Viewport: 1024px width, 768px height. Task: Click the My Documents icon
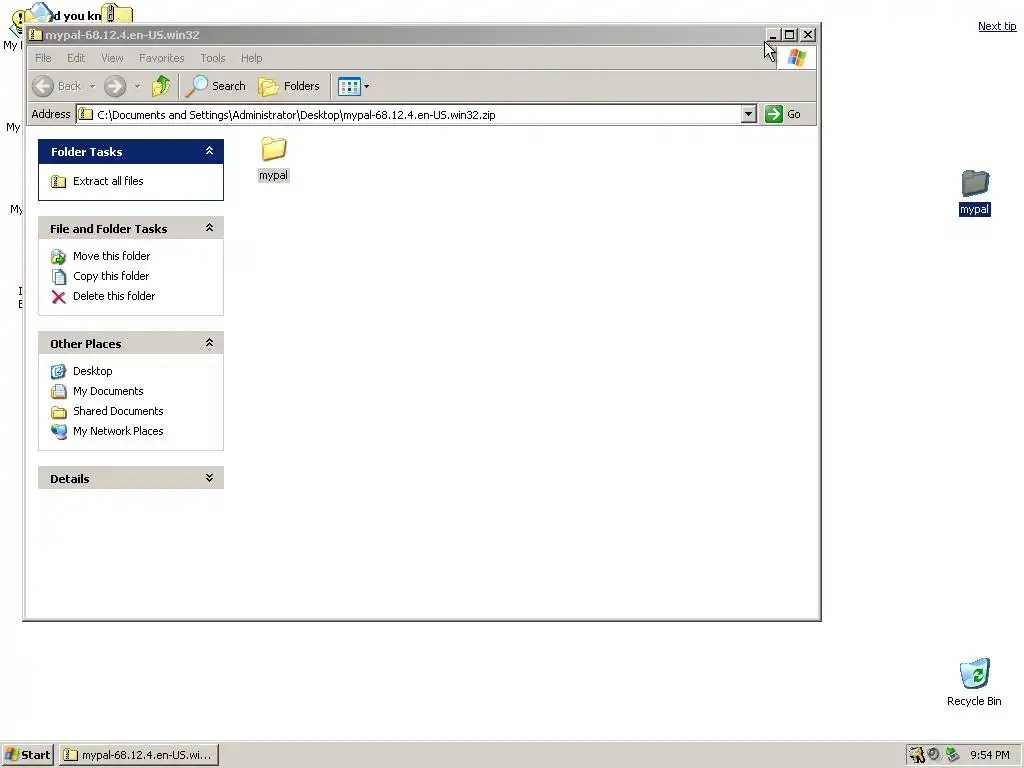(x=59, y=392)
